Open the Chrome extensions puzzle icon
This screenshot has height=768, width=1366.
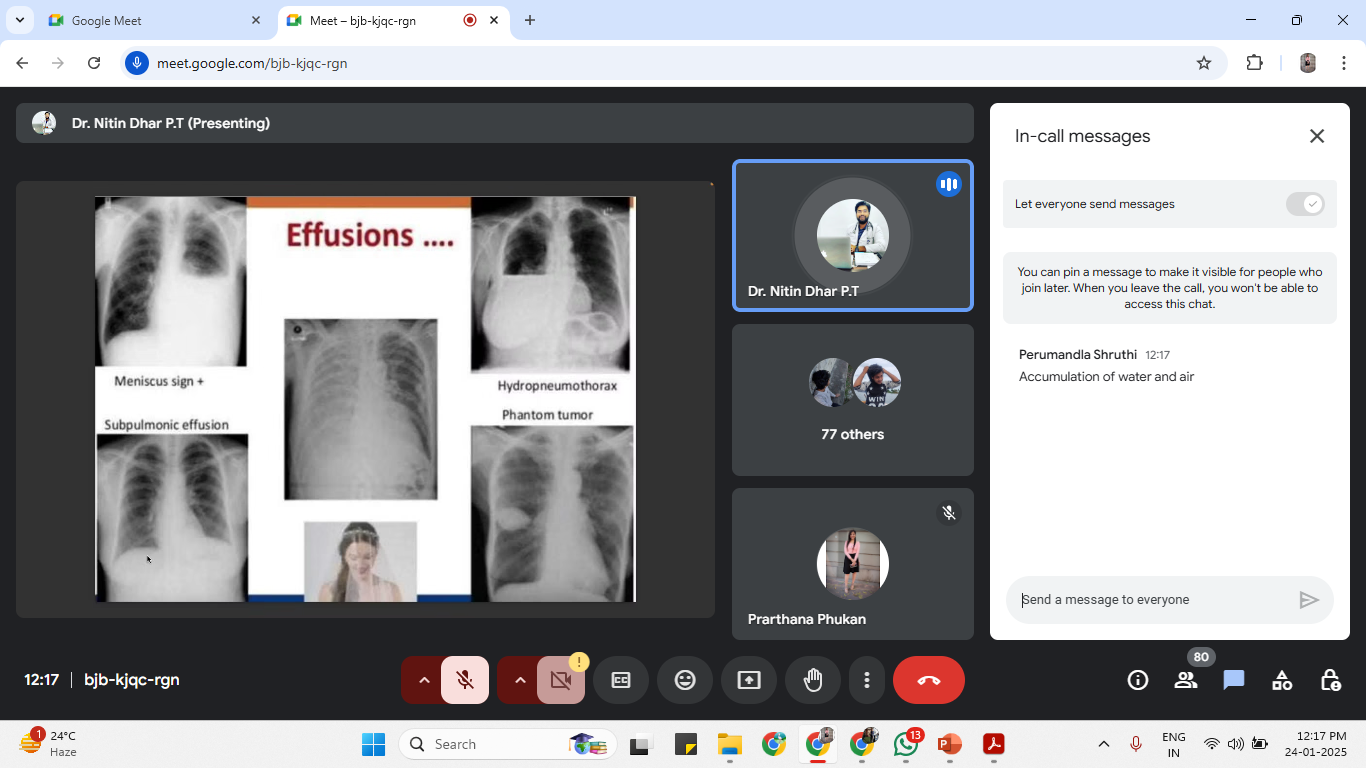point(1255,63)
